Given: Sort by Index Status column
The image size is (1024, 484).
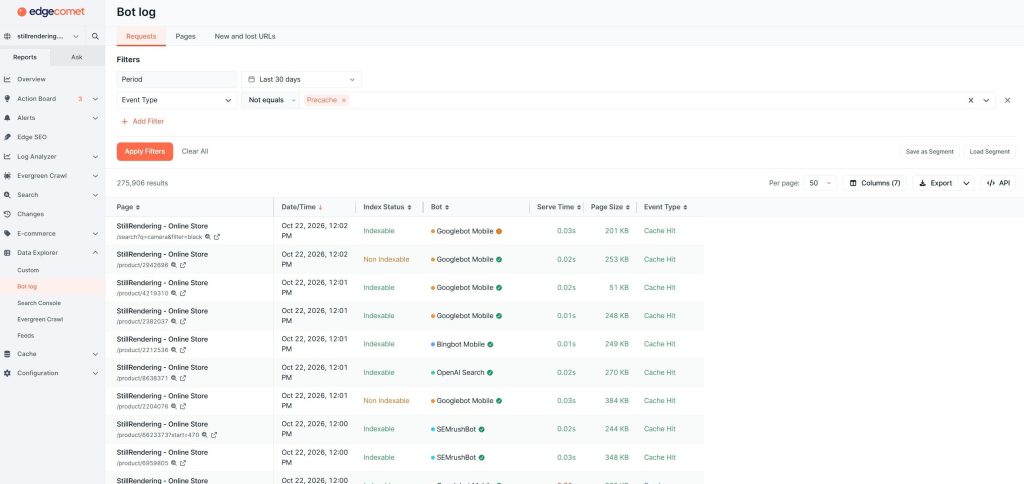Looking at the screenshot, I should 387,207.
